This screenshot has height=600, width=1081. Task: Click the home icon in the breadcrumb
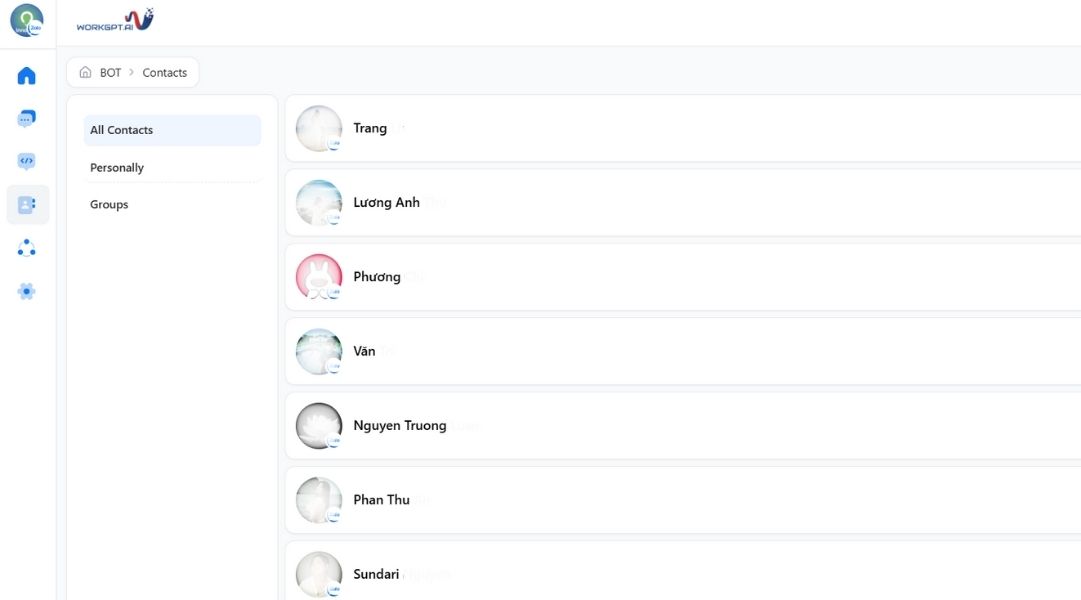(x=85, y=71)
